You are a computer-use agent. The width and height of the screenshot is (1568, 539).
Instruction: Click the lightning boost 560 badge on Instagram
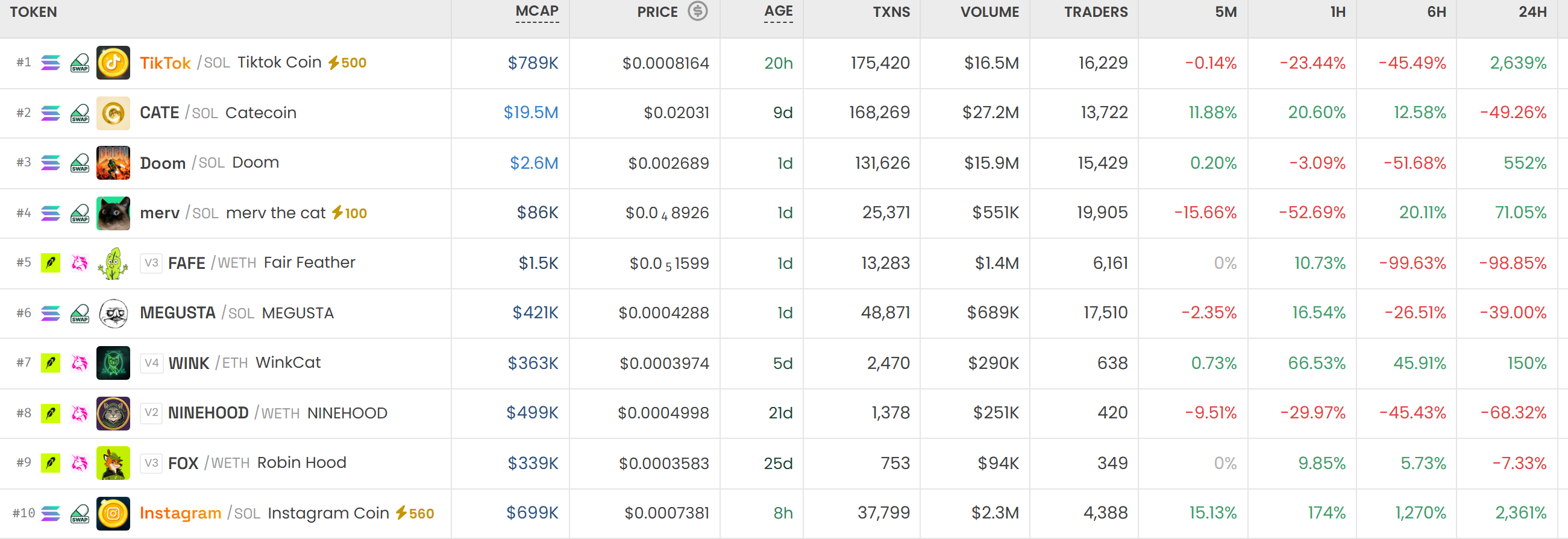[415, 514]
